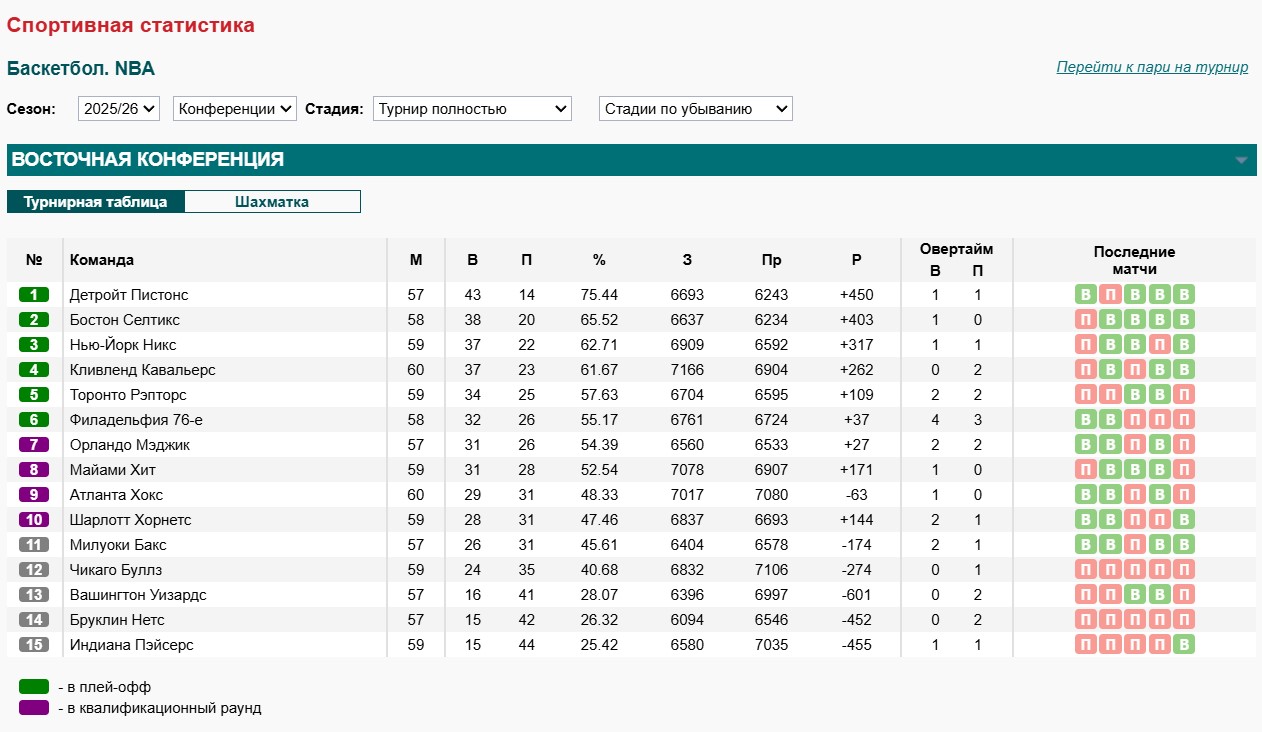This screenshot has width=1262, height=732.
Task: Open the Стадии по убыванию sort dropdown
Action: tap(695, 109)
